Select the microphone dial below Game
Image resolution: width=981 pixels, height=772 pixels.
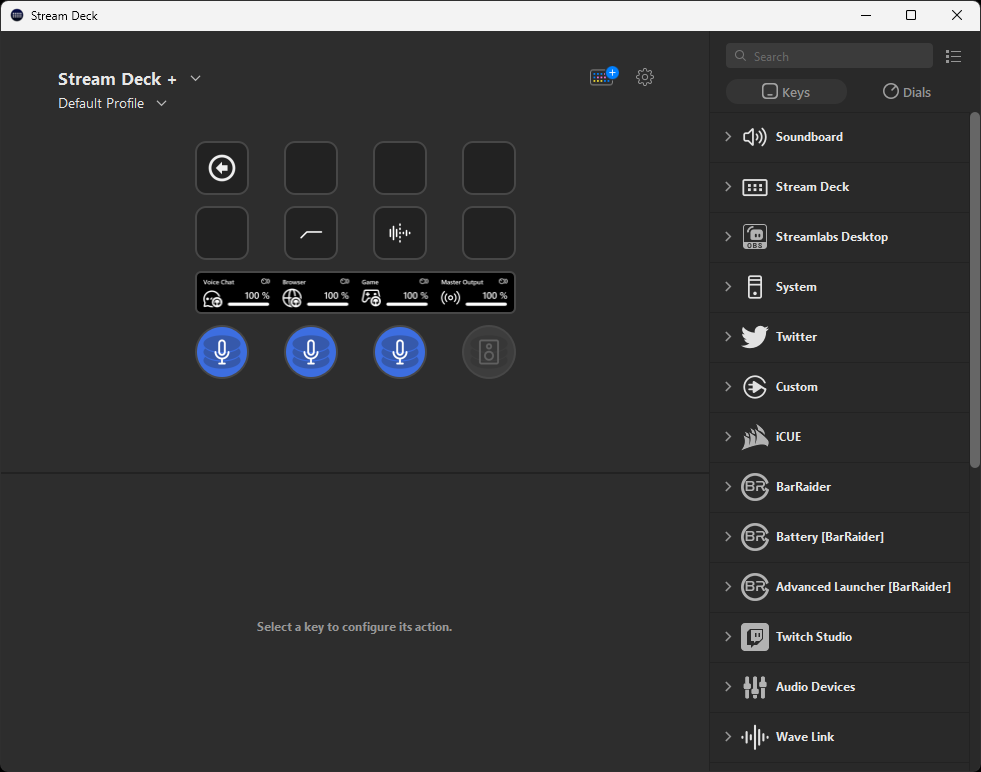pos(400,352)
